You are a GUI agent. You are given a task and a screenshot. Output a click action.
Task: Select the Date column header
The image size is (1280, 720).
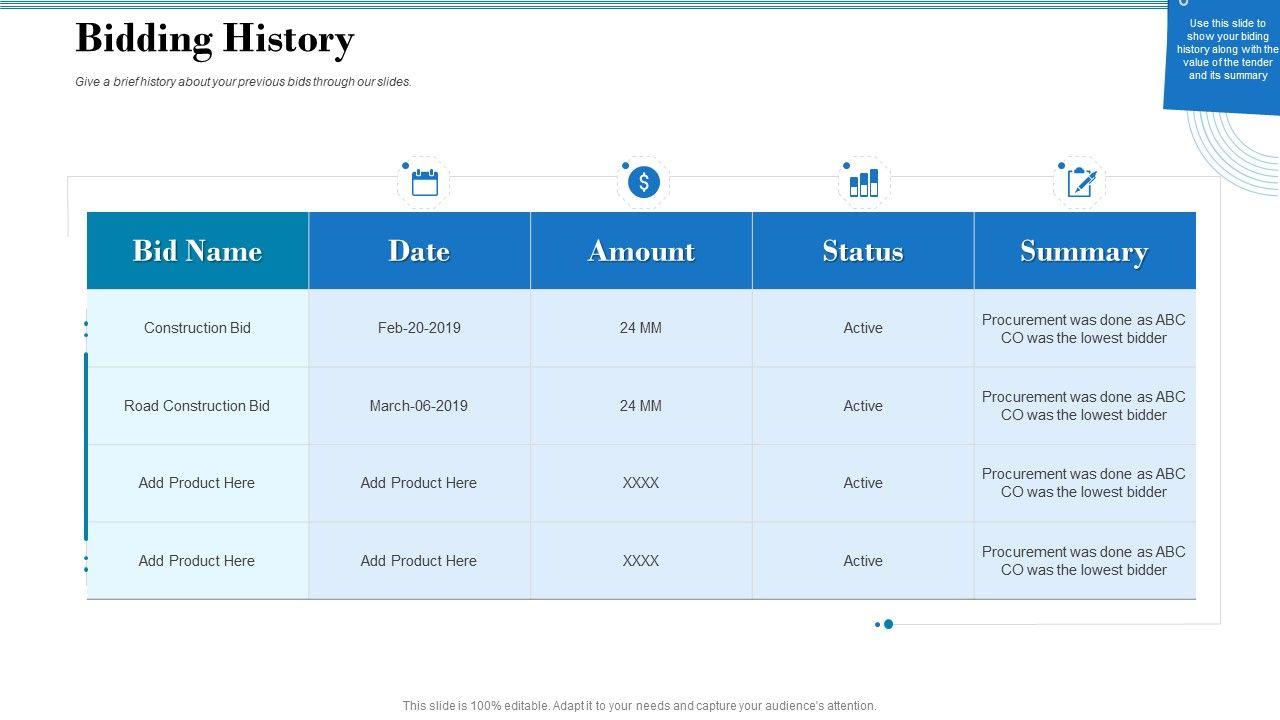point(419,251)
